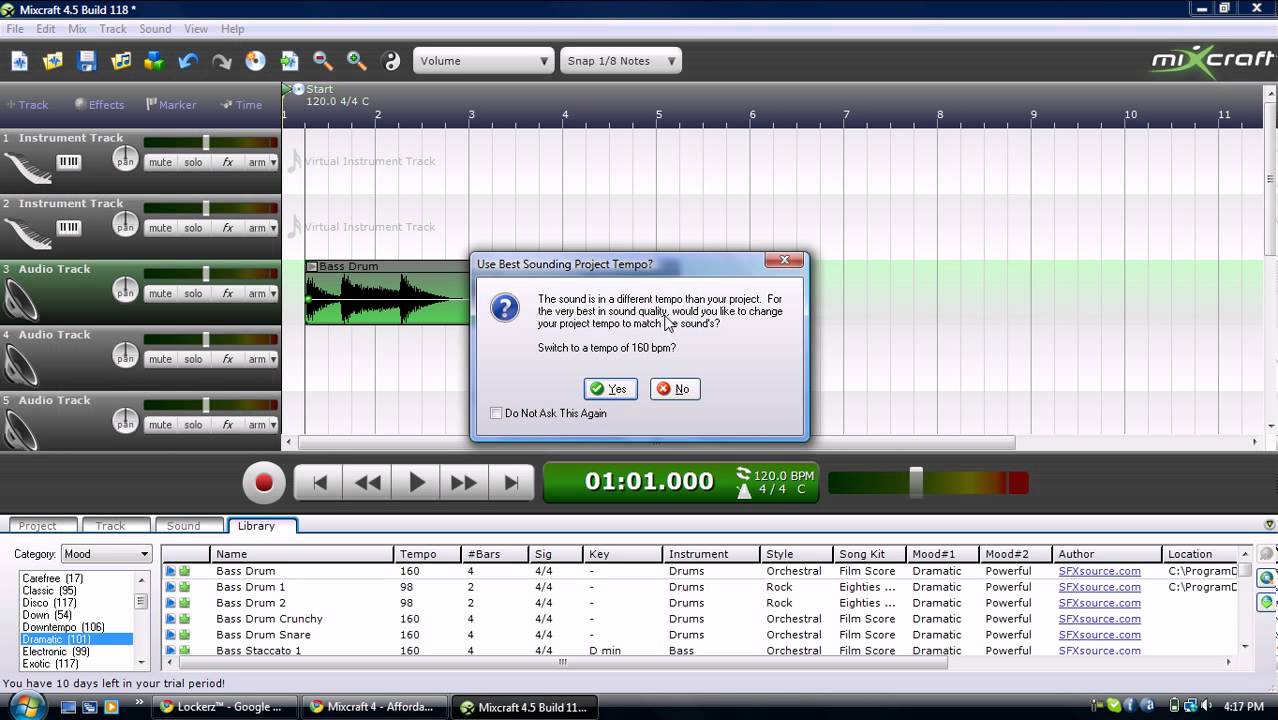The width and height of the screenshot is (1278, 720).
Task: Click the blue question mark icon in the dialog
Action: point(505,308)
